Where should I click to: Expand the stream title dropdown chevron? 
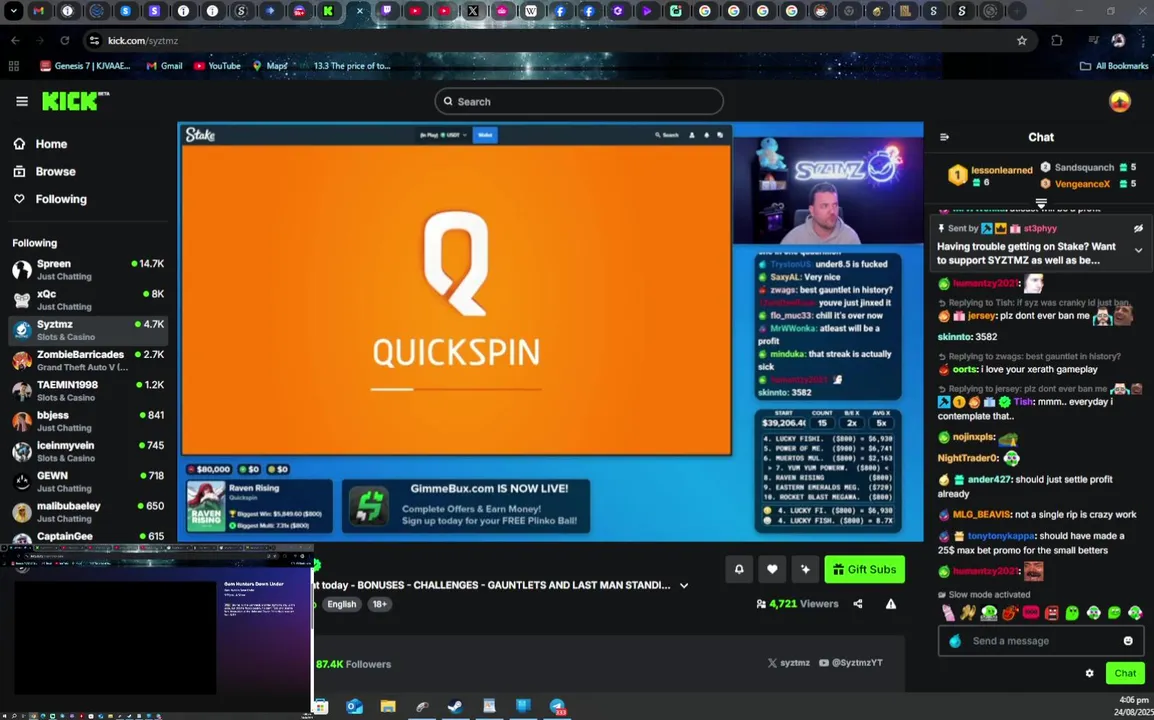[x=684, y=585]
